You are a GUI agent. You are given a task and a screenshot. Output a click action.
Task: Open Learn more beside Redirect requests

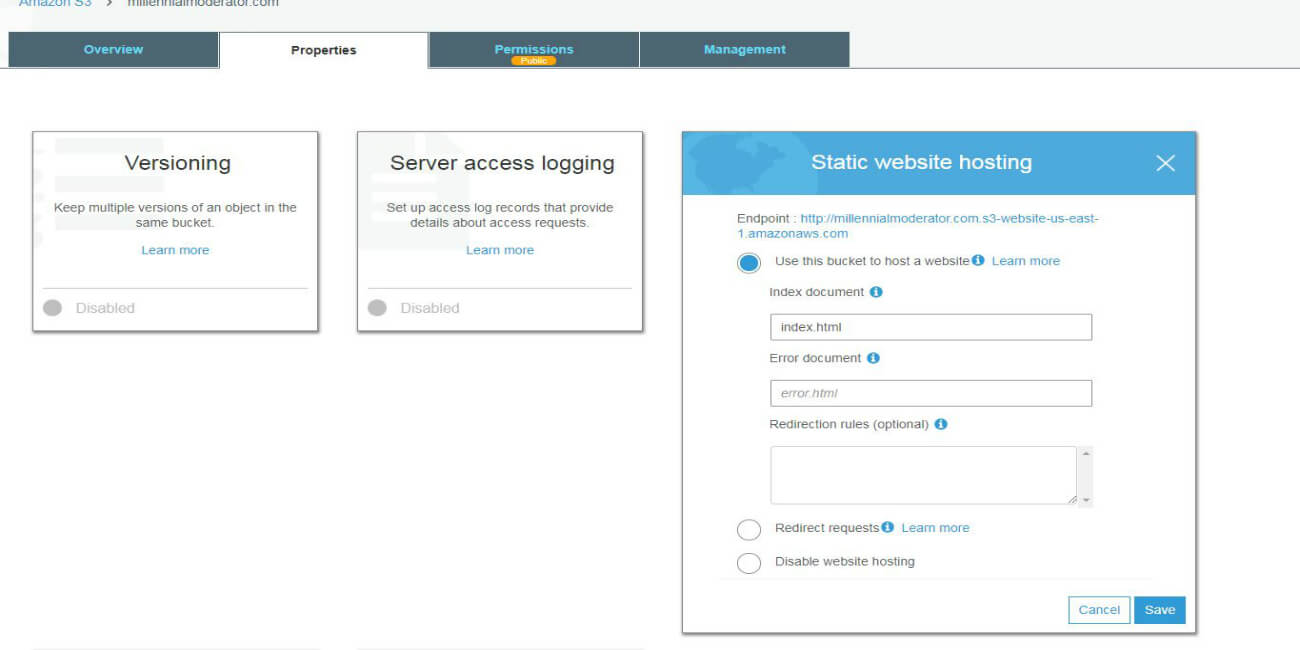click(935, 528)
